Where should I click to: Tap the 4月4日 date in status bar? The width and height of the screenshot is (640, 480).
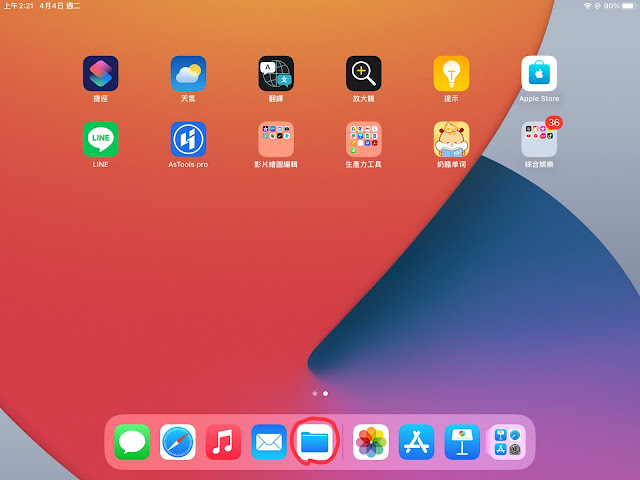point(51,6)
